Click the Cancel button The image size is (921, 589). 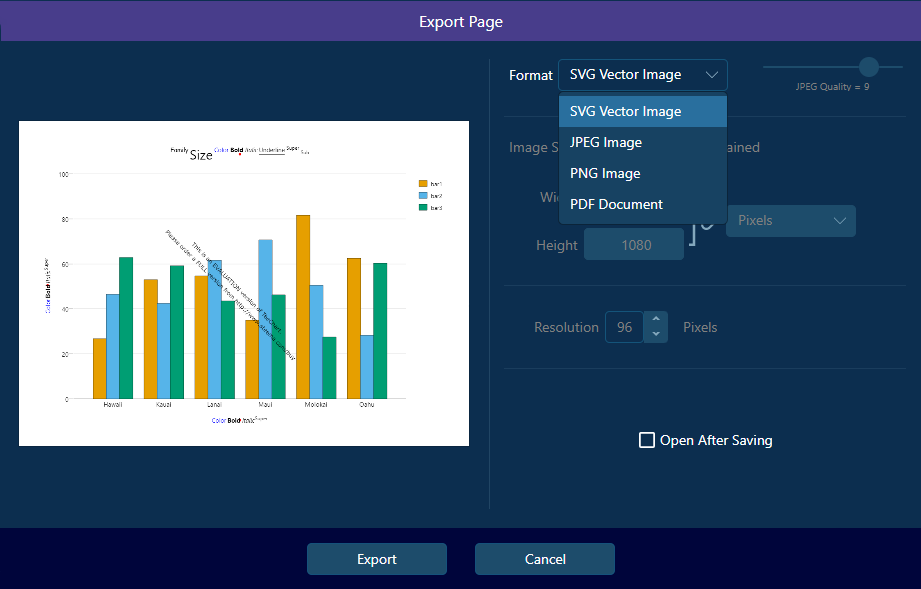click(544, 559)
